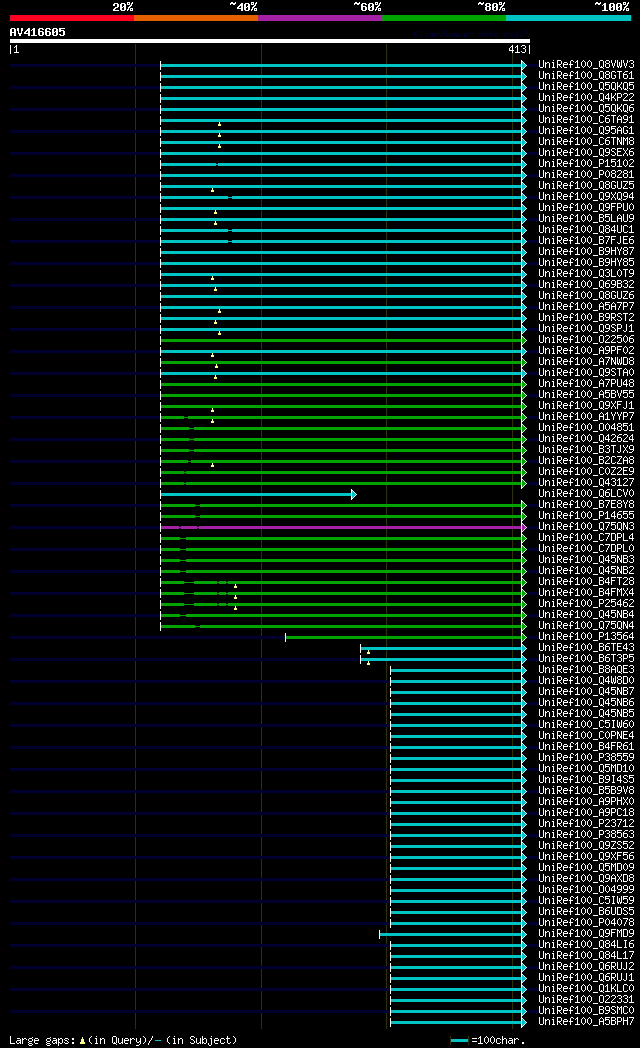Viewport: 640px width, 1048px height.
Task: Select subject label UniRef100_Q42624
Action: [x=586, y=438]
